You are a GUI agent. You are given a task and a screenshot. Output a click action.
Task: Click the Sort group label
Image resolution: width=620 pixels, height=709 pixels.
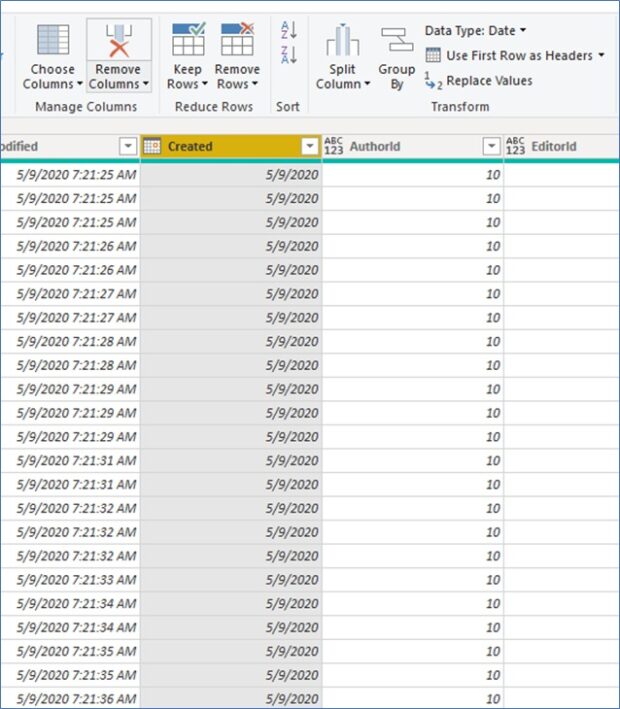[288, 107]
